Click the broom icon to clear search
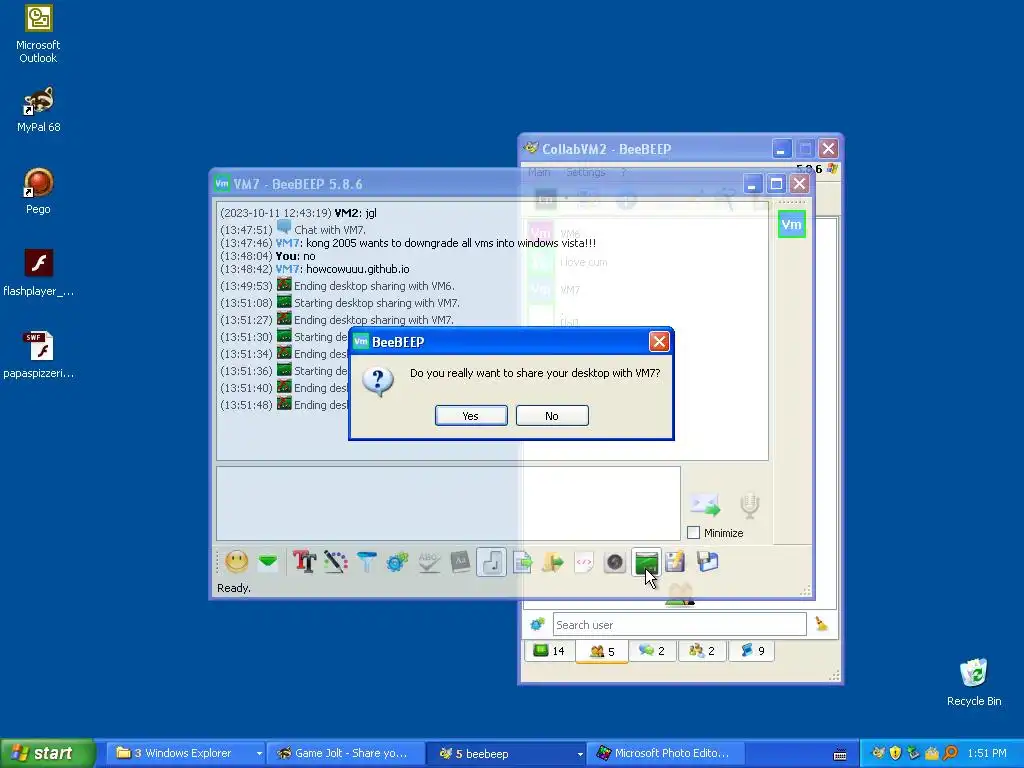 coord(822,624)
